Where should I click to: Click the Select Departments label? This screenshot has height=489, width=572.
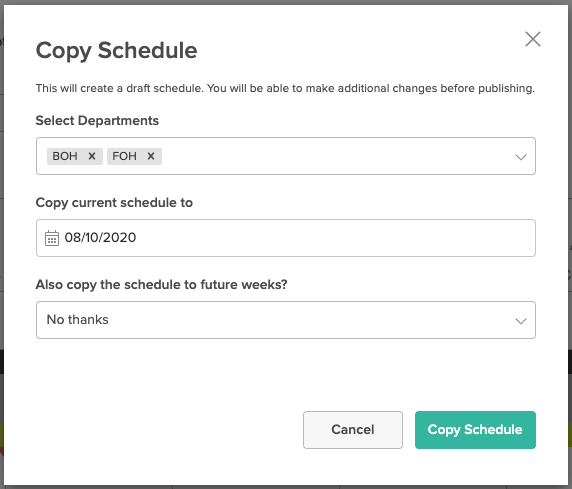97,120
